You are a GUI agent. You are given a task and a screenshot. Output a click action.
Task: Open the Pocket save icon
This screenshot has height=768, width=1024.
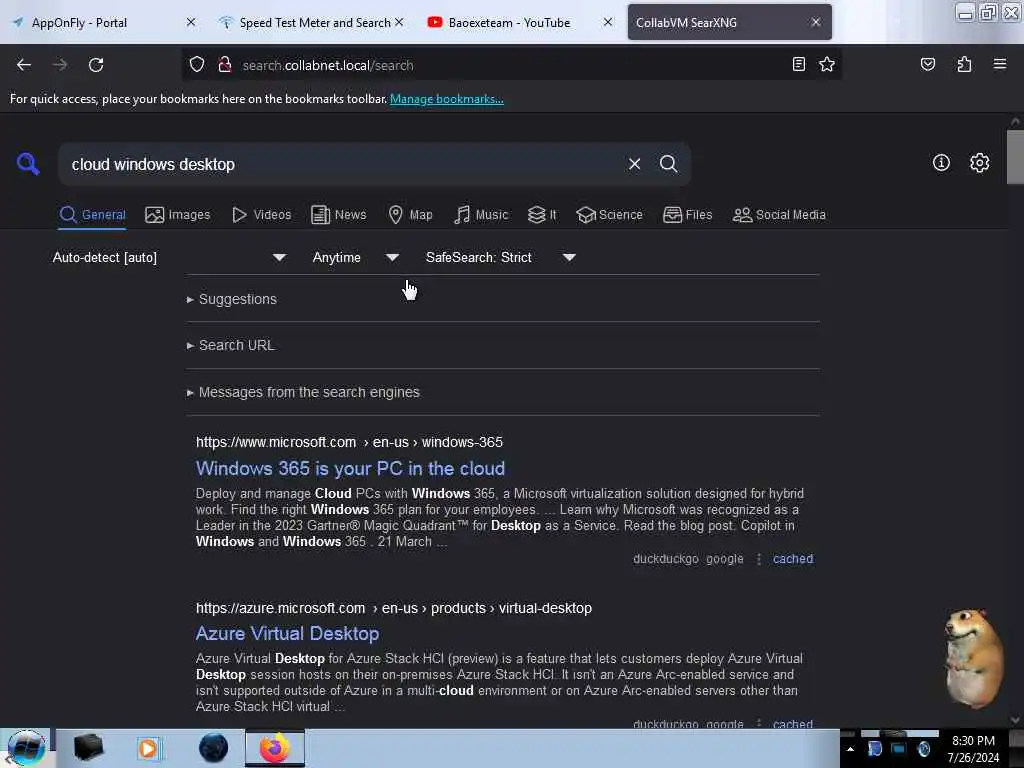(x=927, y=64)
